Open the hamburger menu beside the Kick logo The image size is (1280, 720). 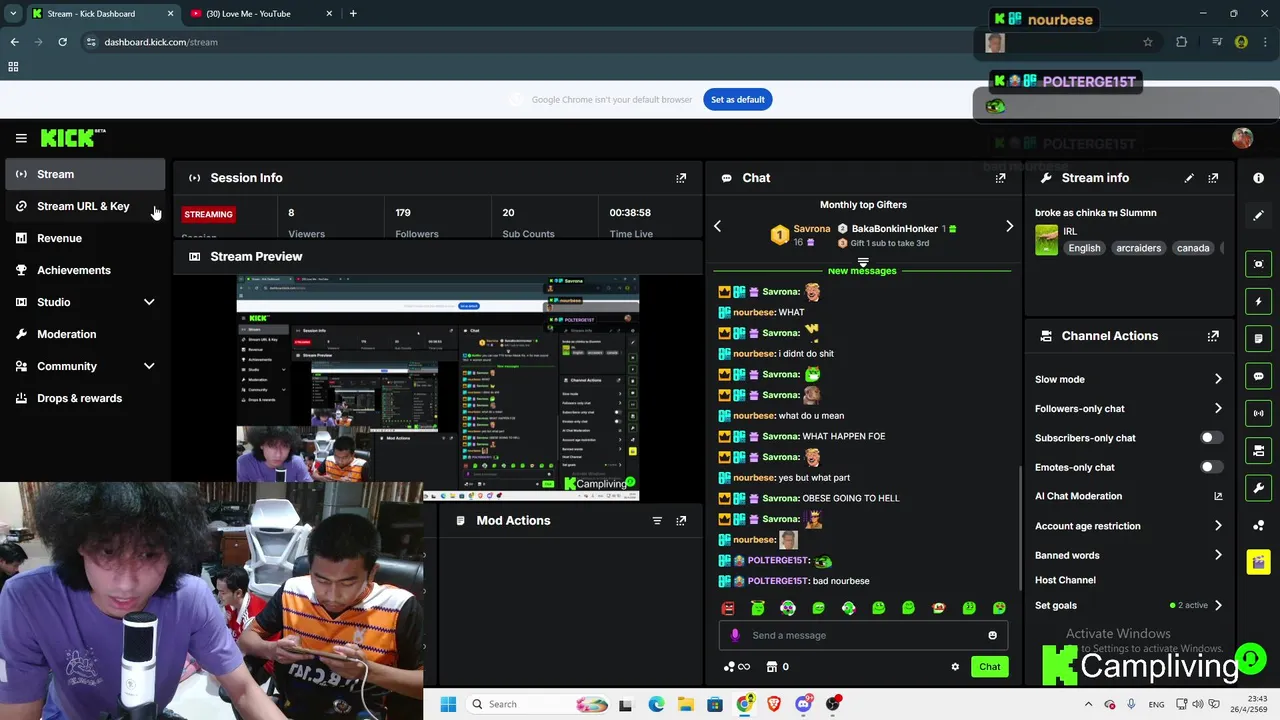point(21,138)
